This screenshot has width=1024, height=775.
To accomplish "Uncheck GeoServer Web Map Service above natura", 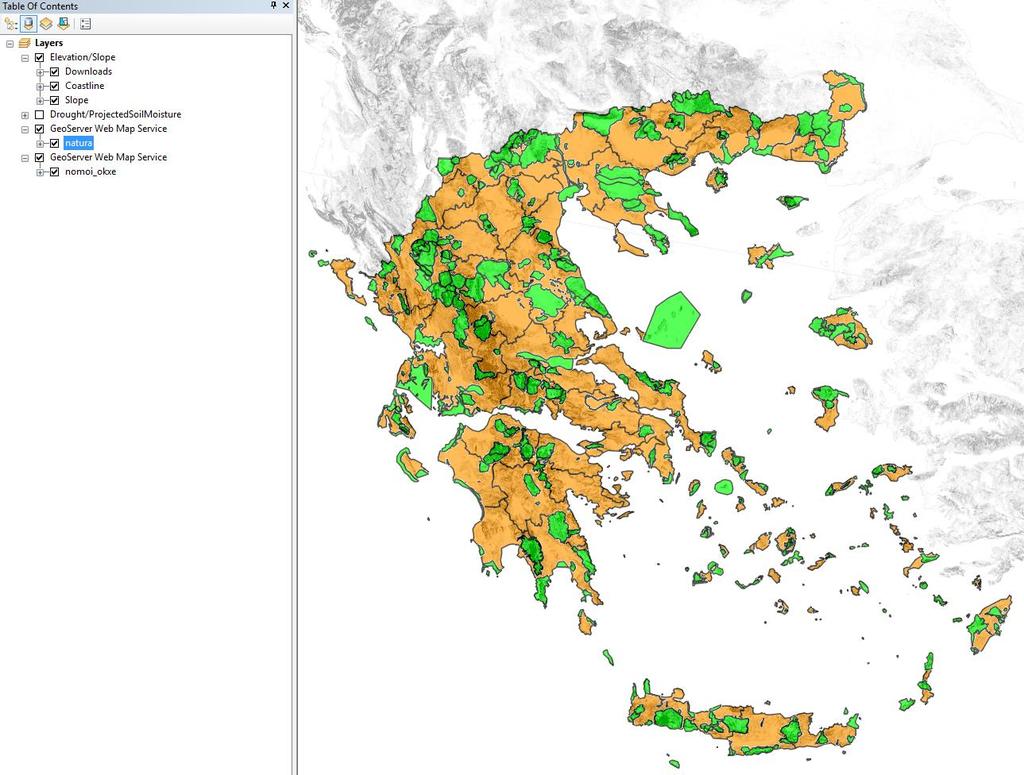I will pos(39,129).
